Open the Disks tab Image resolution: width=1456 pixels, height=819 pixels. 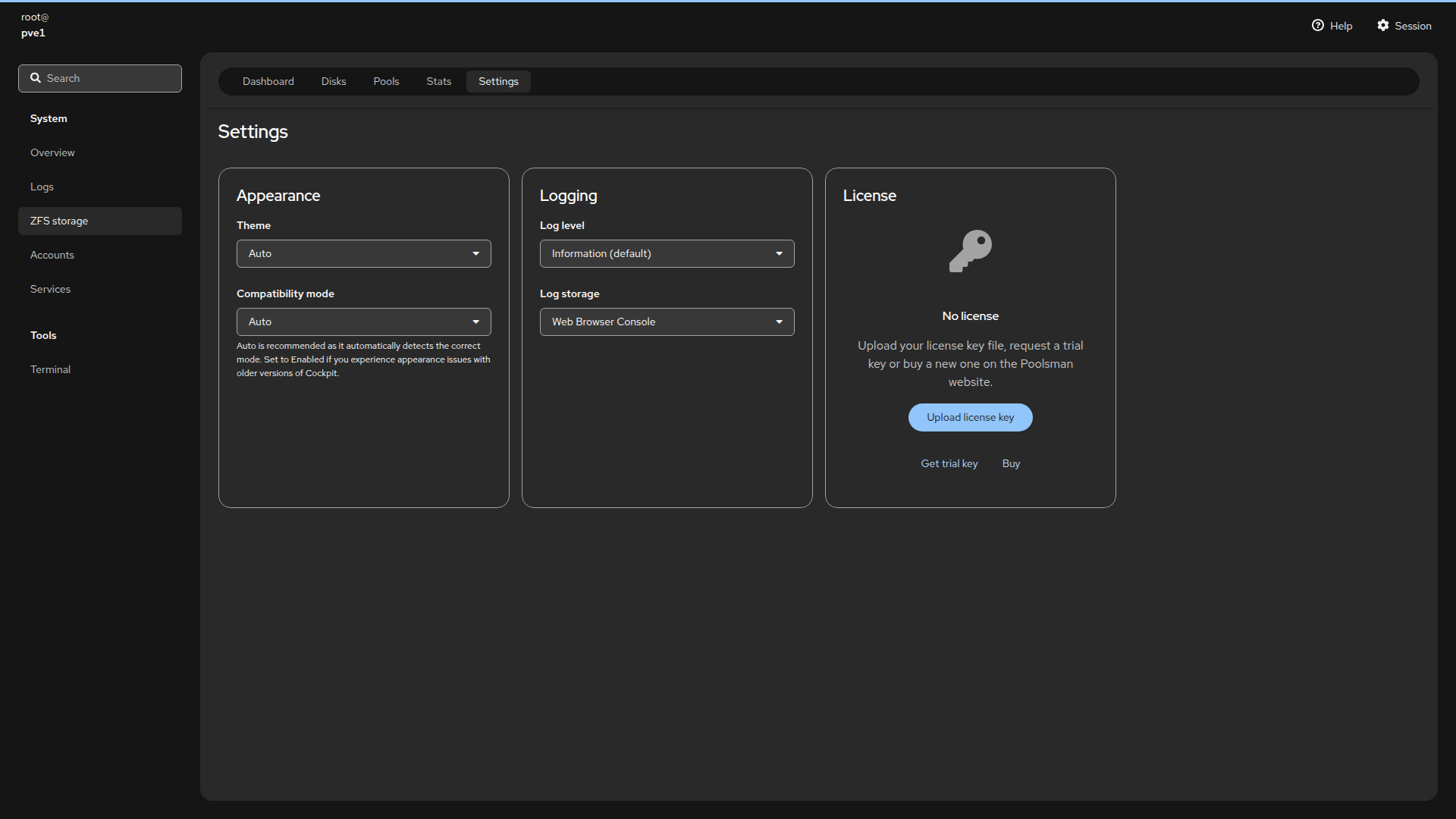pos(333,82)
